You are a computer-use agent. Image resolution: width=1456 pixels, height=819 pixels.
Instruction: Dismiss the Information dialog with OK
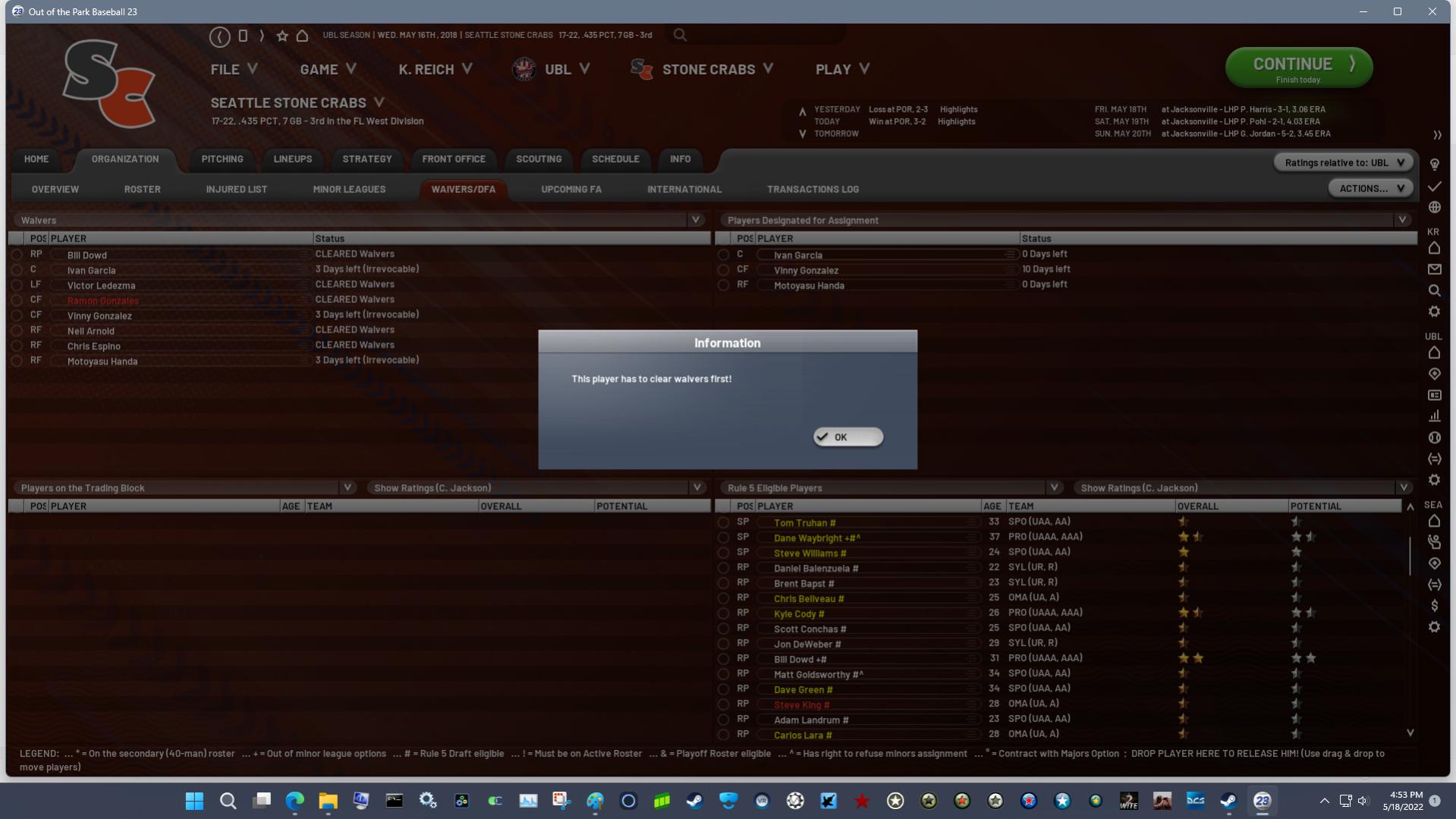847,437
